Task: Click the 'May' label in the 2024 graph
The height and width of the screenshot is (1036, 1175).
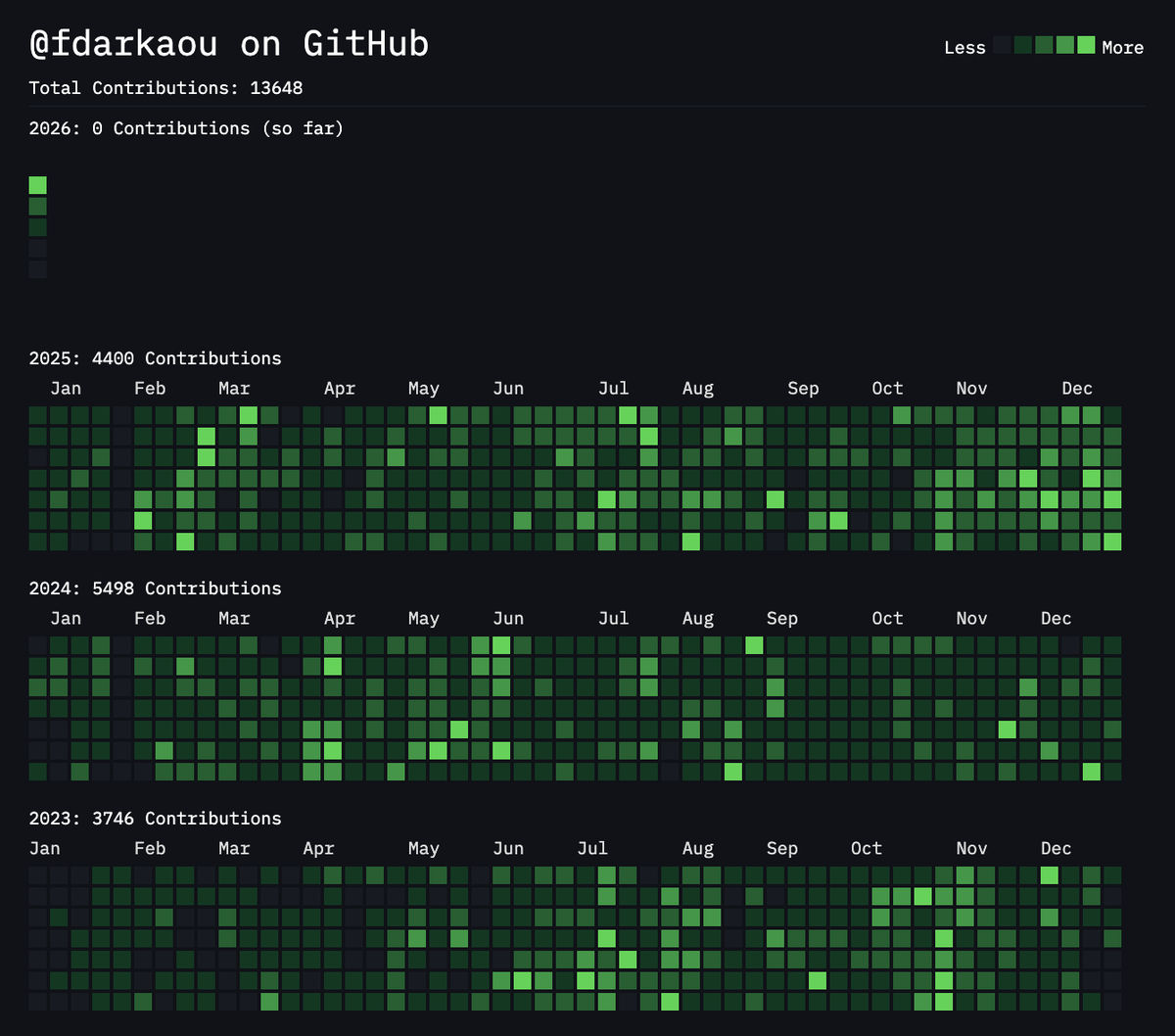Action: point(424,619)
